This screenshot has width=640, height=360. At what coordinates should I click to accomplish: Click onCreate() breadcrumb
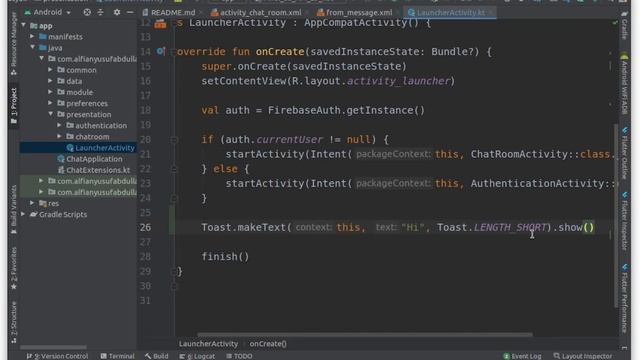coord(268,344)
